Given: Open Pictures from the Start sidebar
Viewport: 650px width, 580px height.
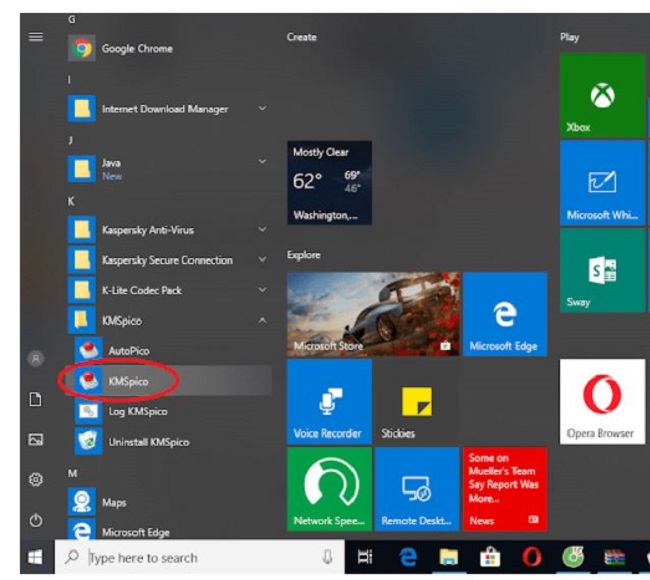Looking at the screenshot, I should click(x=36, y=439).
